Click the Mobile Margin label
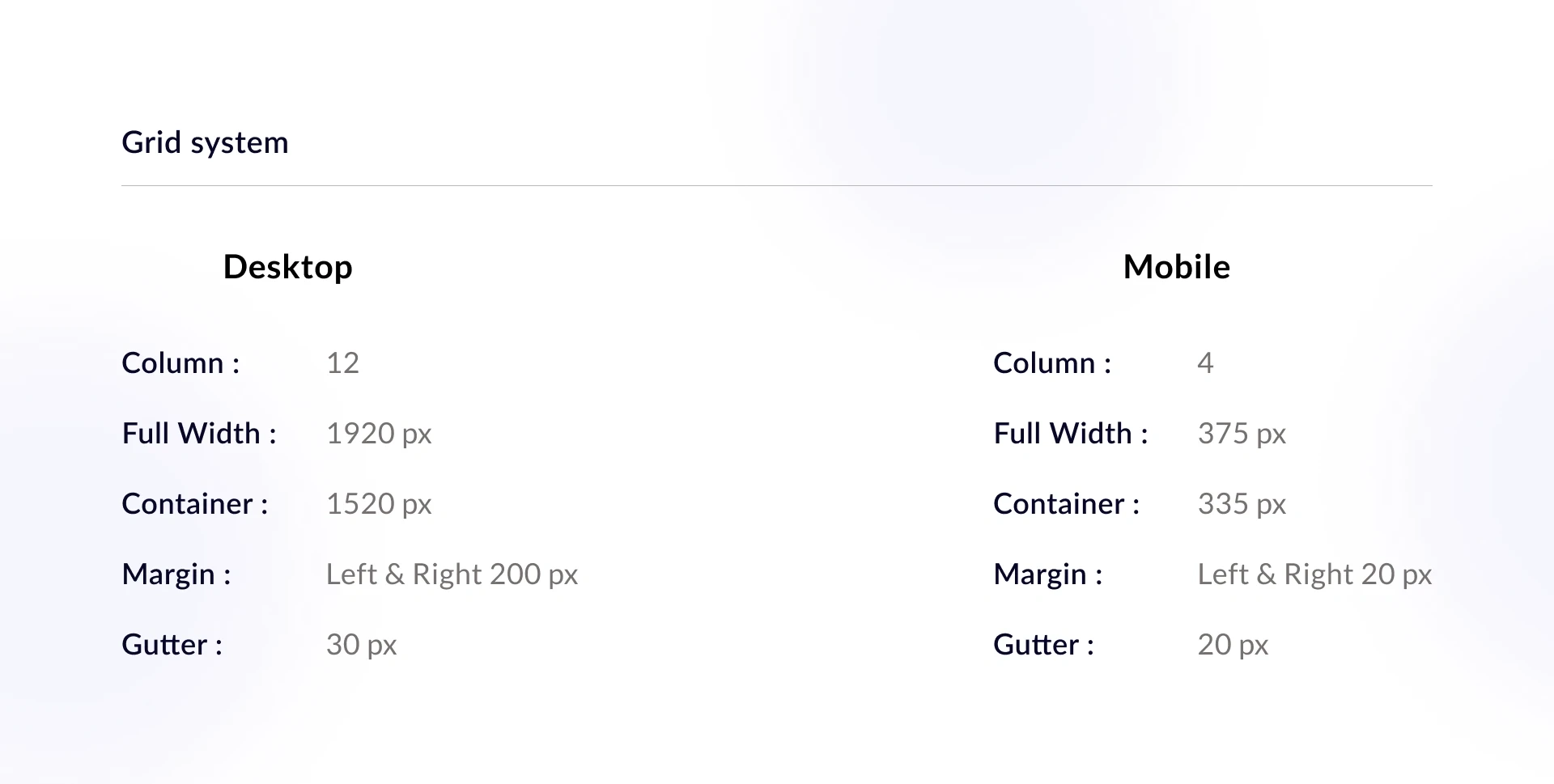 click(1048, 574)
